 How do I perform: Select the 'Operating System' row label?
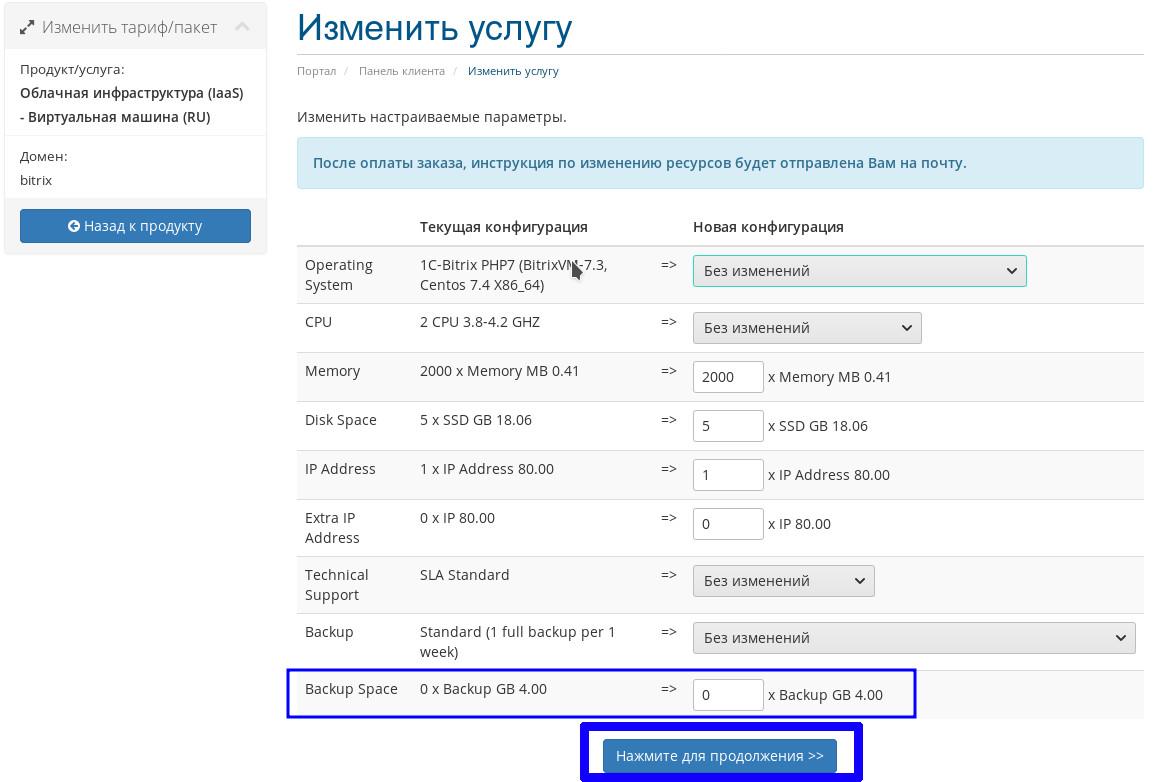pyautogui.click(x=339, y=274)
